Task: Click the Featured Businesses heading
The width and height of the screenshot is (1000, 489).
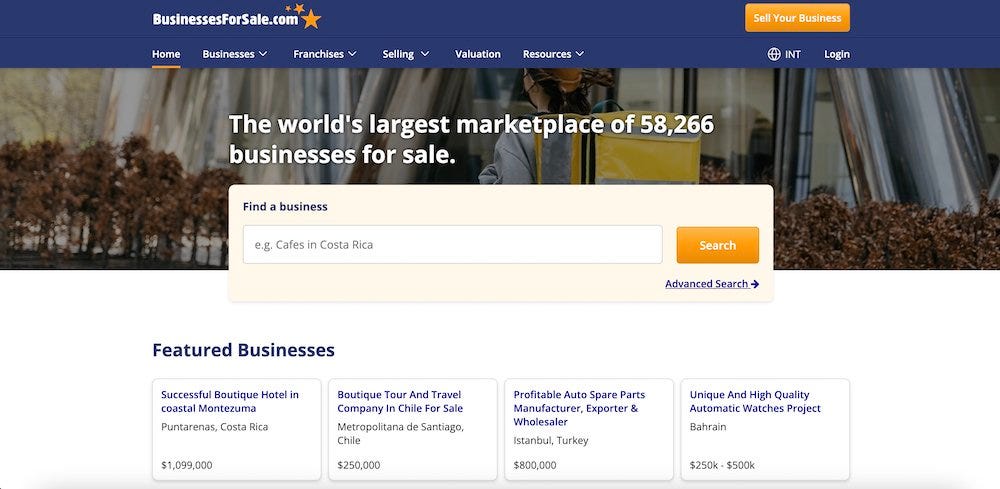Action: [x=244, y=350]
